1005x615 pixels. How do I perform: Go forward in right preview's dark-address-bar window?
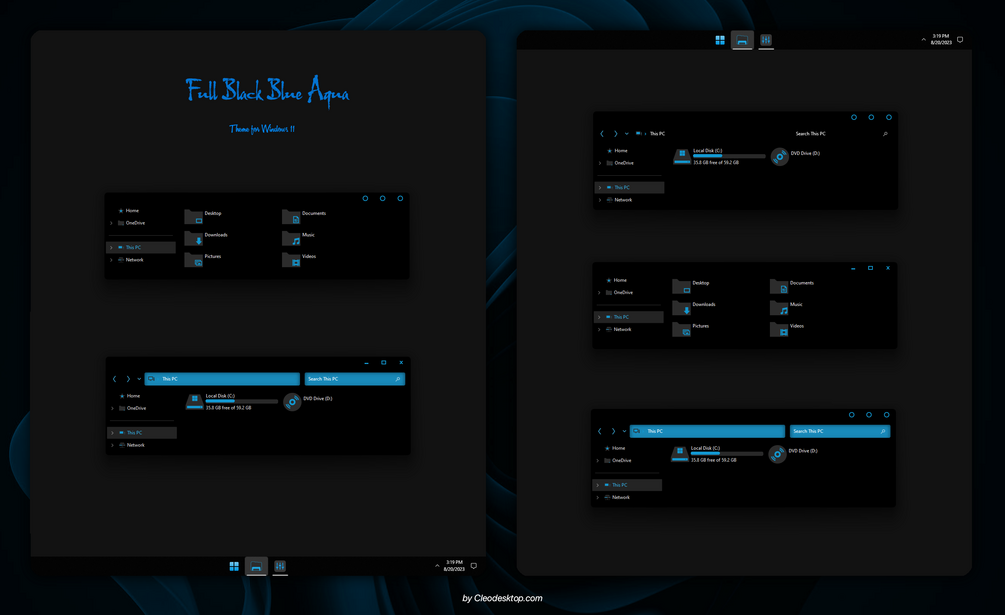pos(615,134)
